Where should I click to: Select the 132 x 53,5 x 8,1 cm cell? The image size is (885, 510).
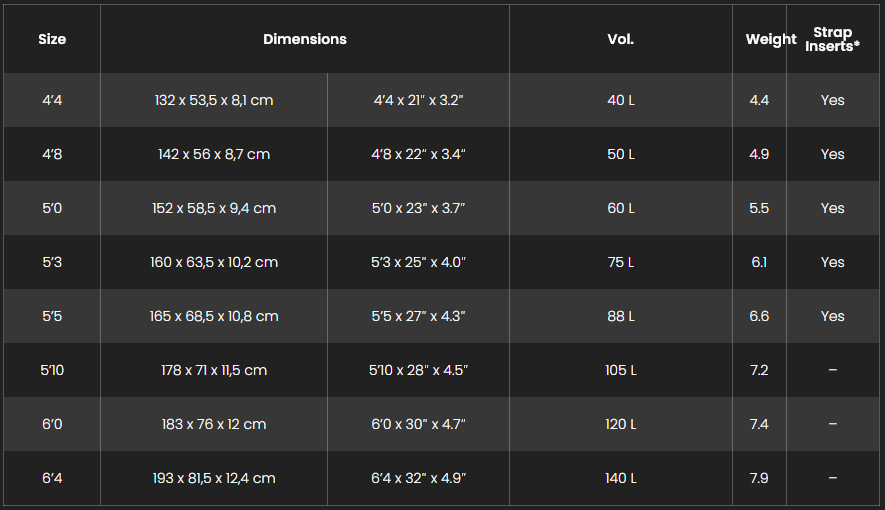tap(214, 100)
